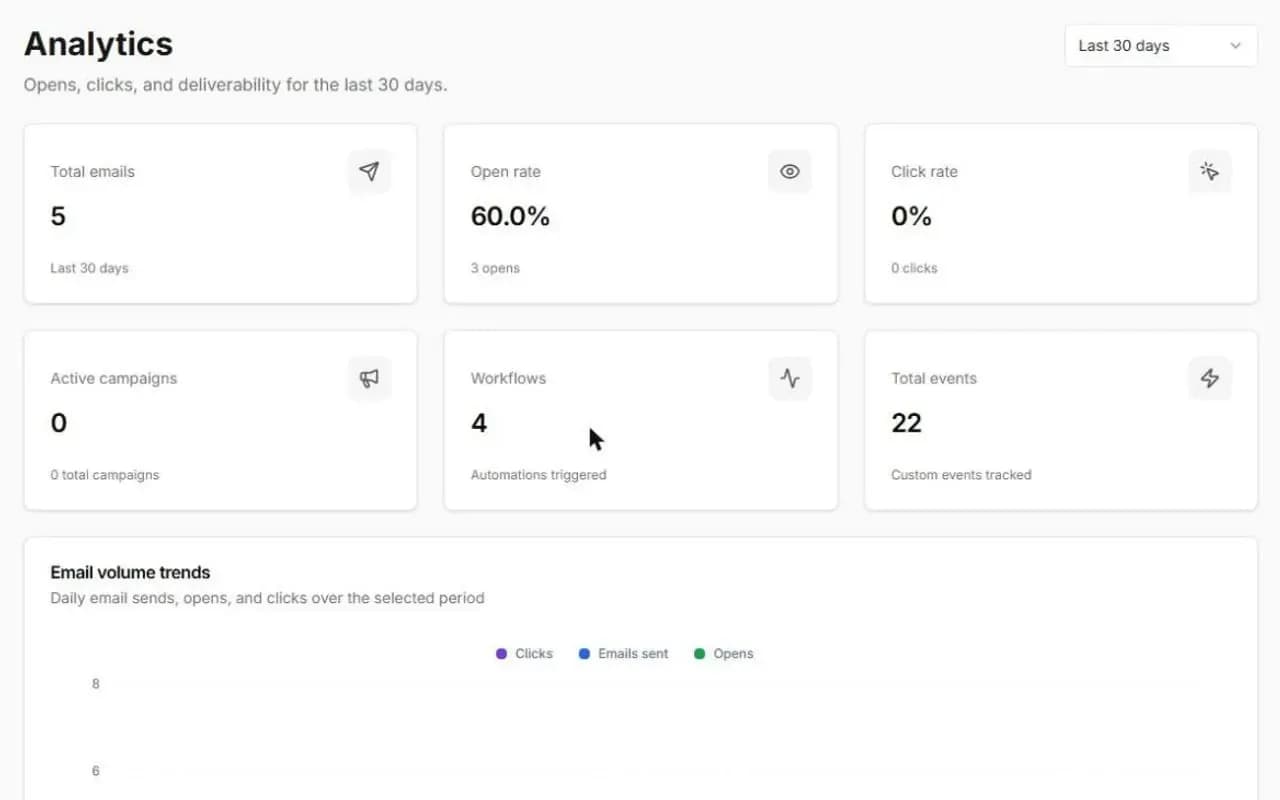The width and height of the screenshot is (1280, 800).
Task: Toggle the Clicks series in chart legend
Action: tap(524, 654)
